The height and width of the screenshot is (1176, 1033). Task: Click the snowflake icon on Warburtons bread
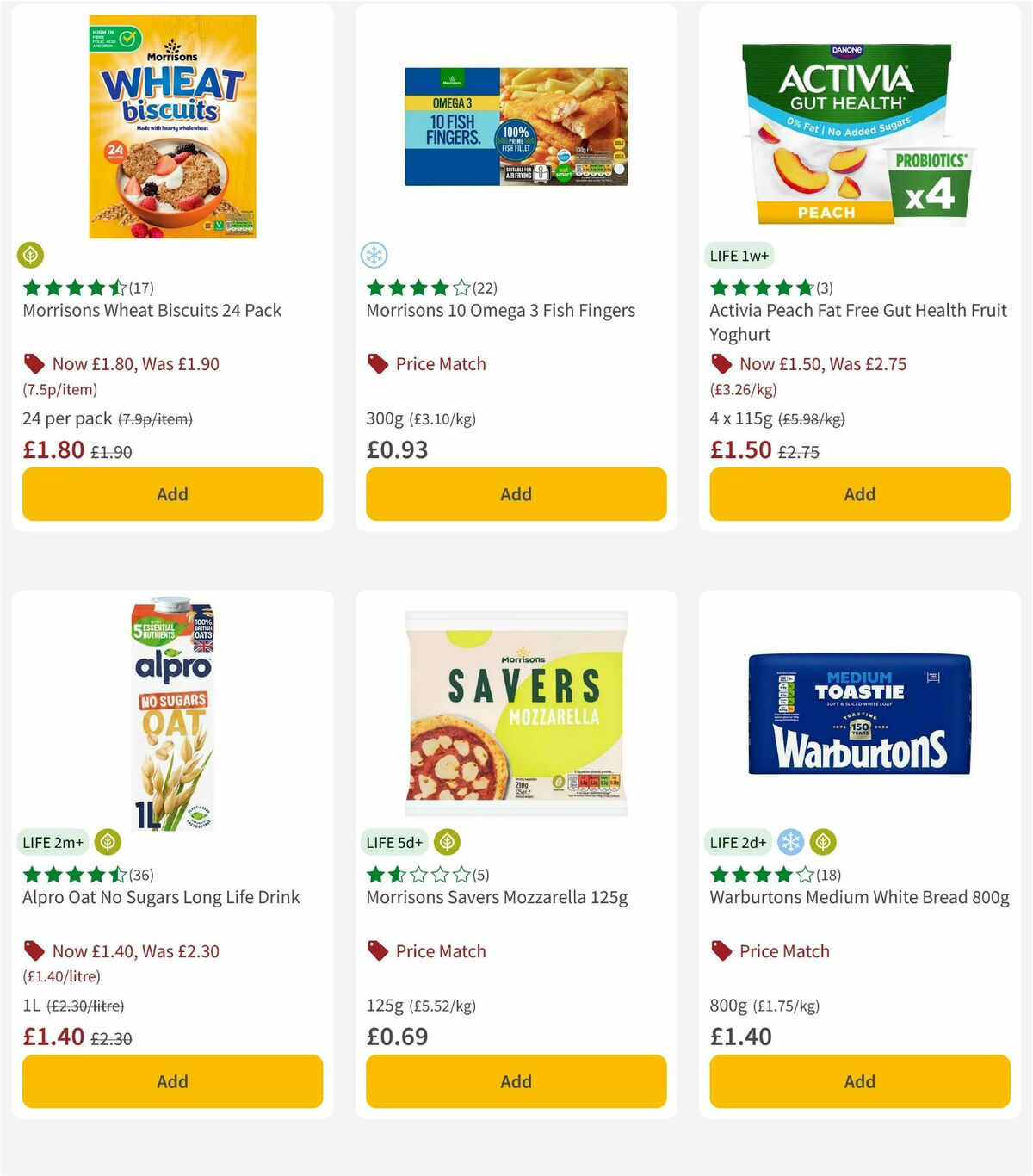[789, 842]
